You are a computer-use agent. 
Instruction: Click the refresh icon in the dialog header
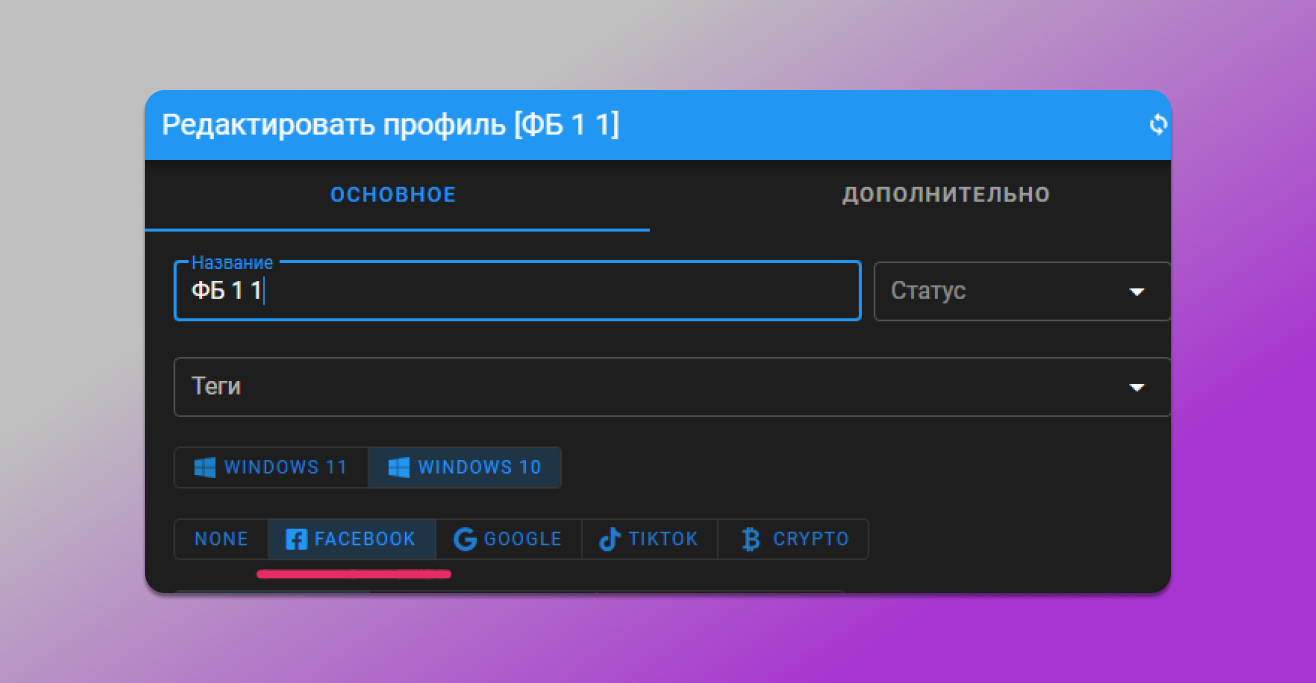coord(1157,124)
